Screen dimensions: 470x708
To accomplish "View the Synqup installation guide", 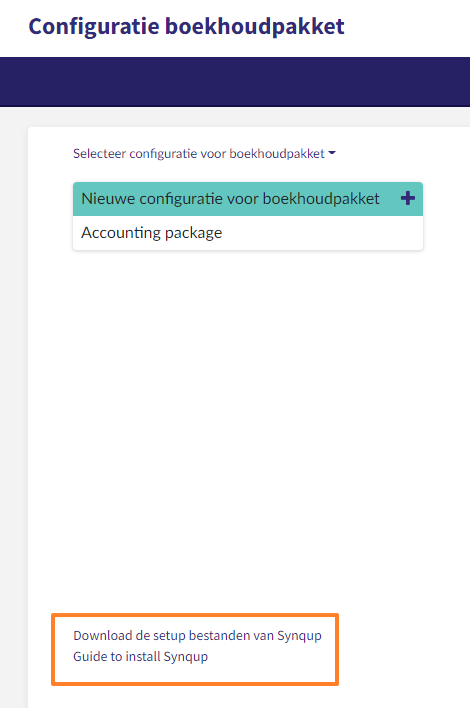I will click(140, 656).
